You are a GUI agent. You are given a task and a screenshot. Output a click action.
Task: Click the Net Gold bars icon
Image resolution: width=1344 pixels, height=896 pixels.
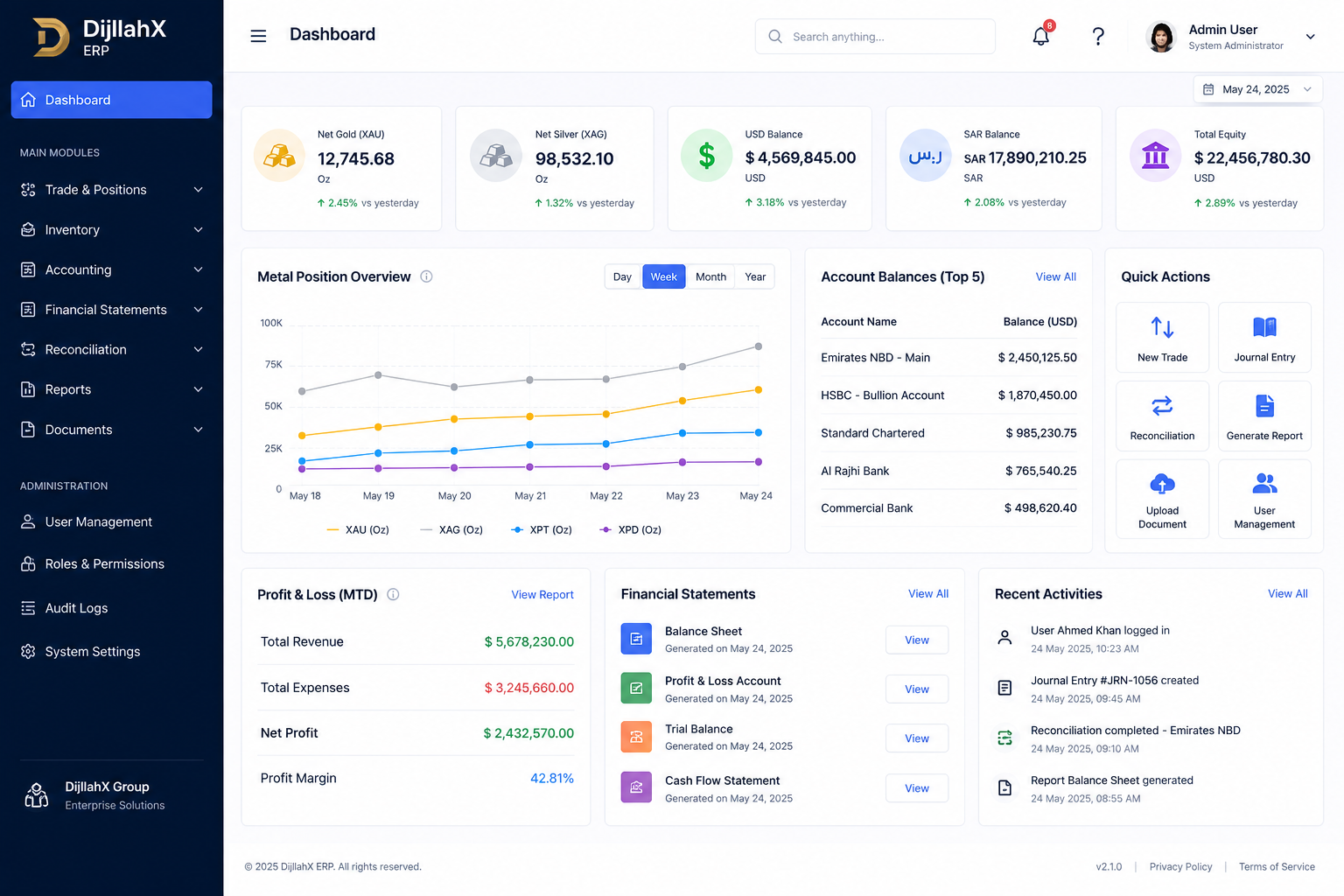(279, 156)
